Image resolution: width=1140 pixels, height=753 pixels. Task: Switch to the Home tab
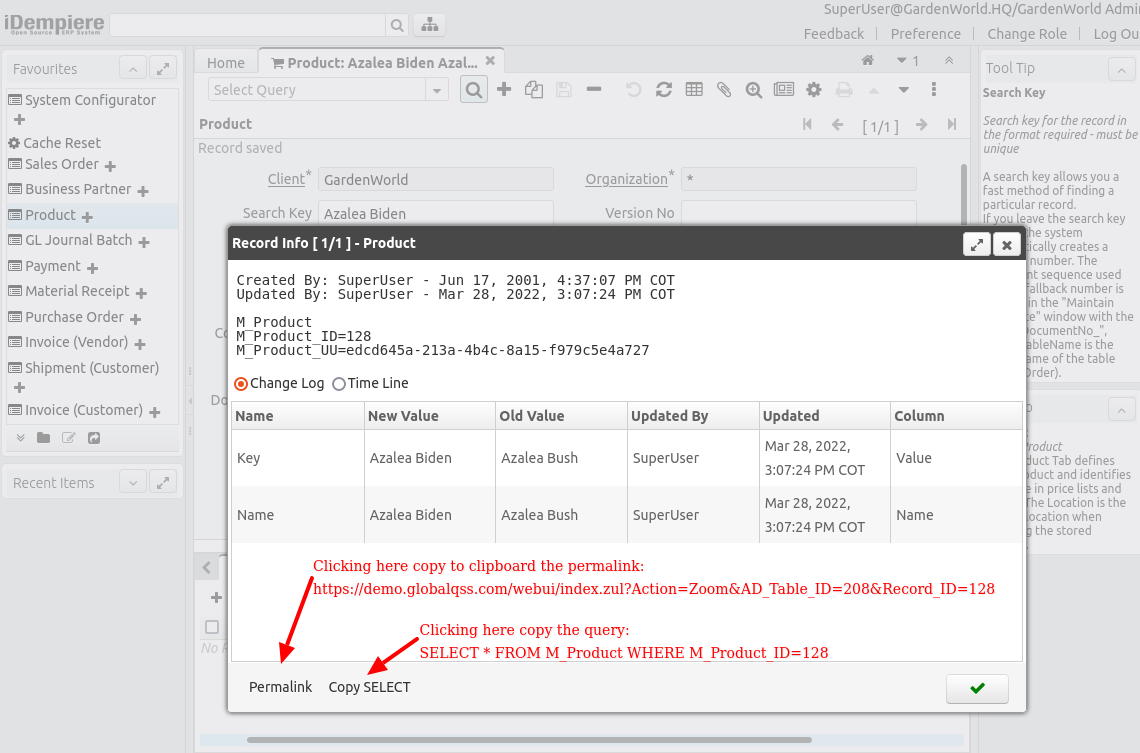tap(226, 63)
